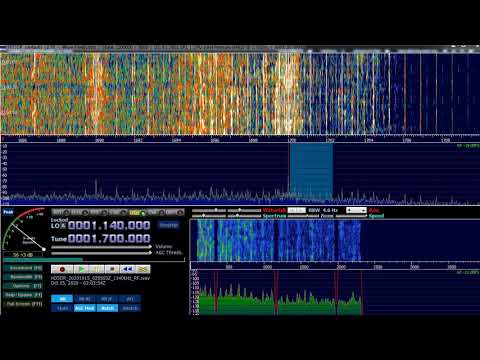Image resolution: width=480 pixels, height=360 pixels.
Task: Click the recording filename text
Action: pos(101,278)
